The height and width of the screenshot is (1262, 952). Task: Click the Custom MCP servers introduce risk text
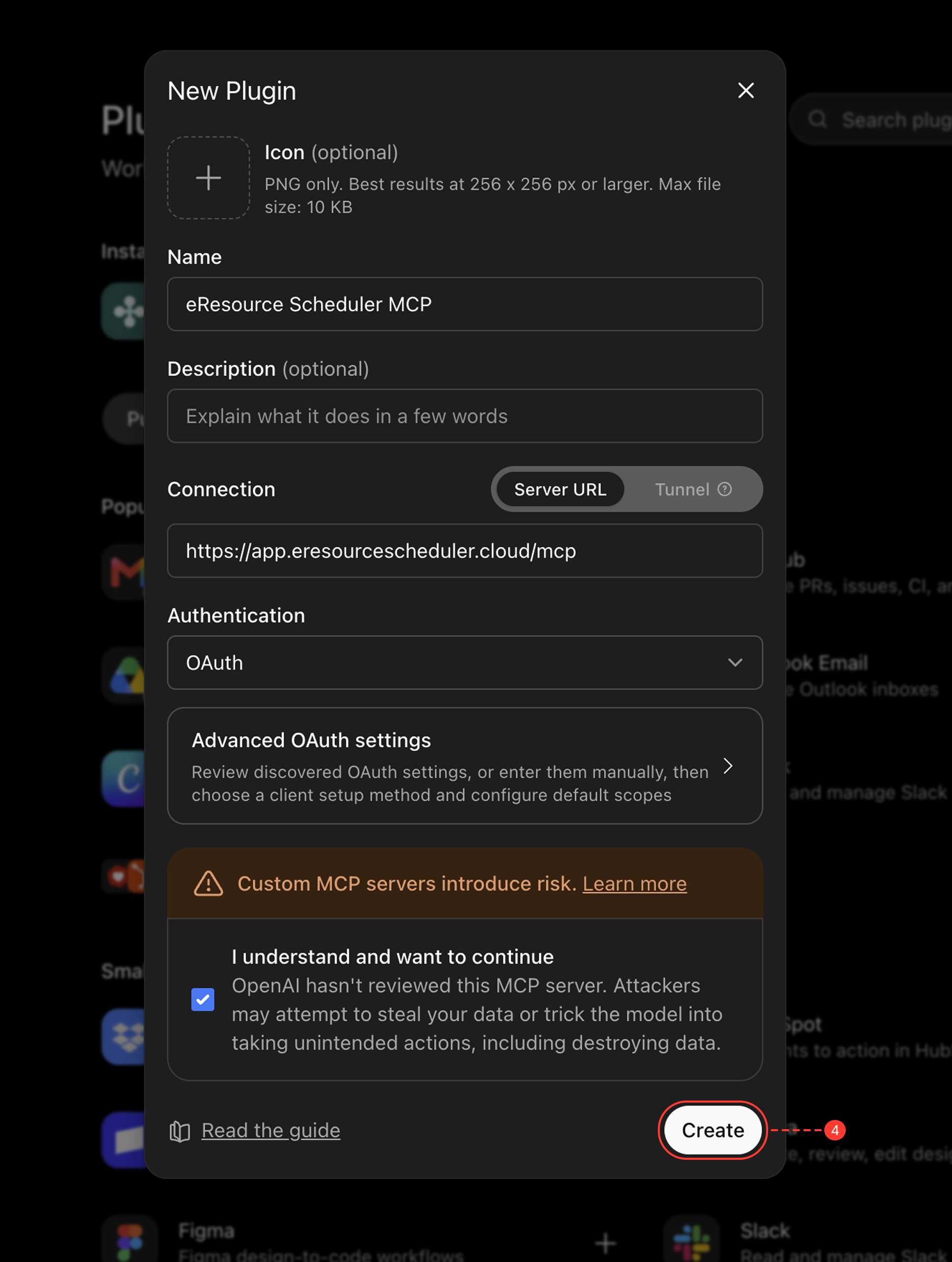pyautogui.click(x=407, y=883)
